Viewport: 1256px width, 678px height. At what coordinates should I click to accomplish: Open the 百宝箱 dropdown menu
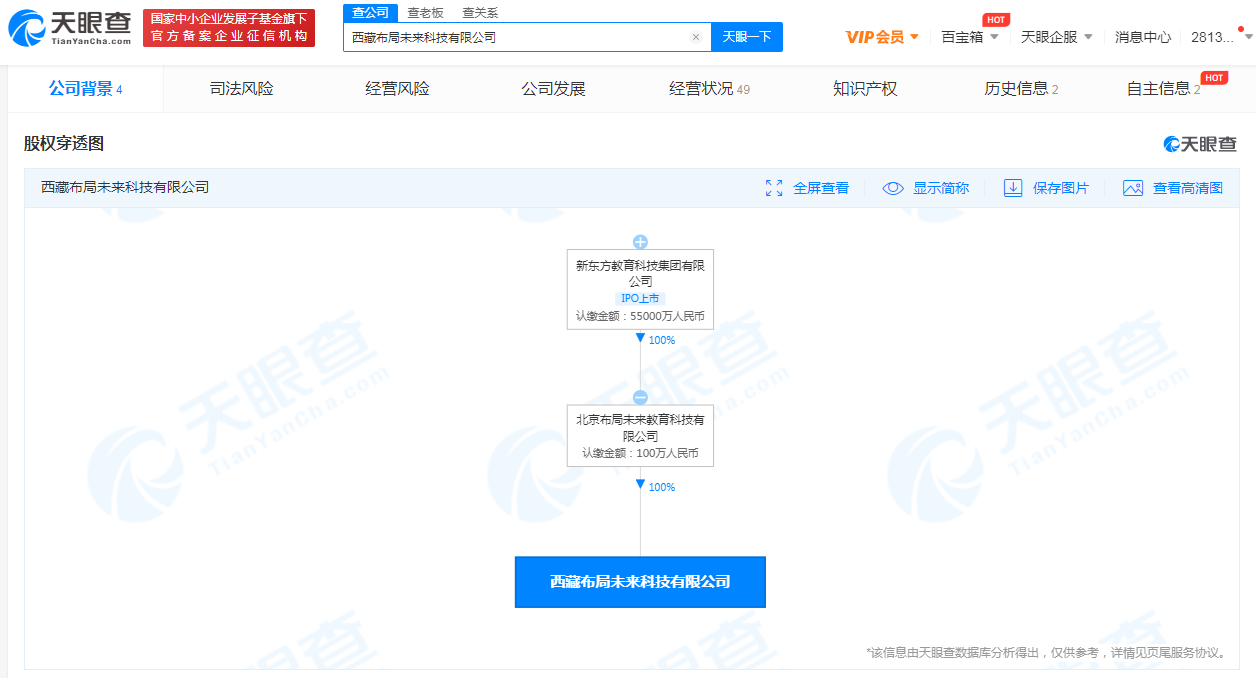pyautogui.click(x=970, y=37)
